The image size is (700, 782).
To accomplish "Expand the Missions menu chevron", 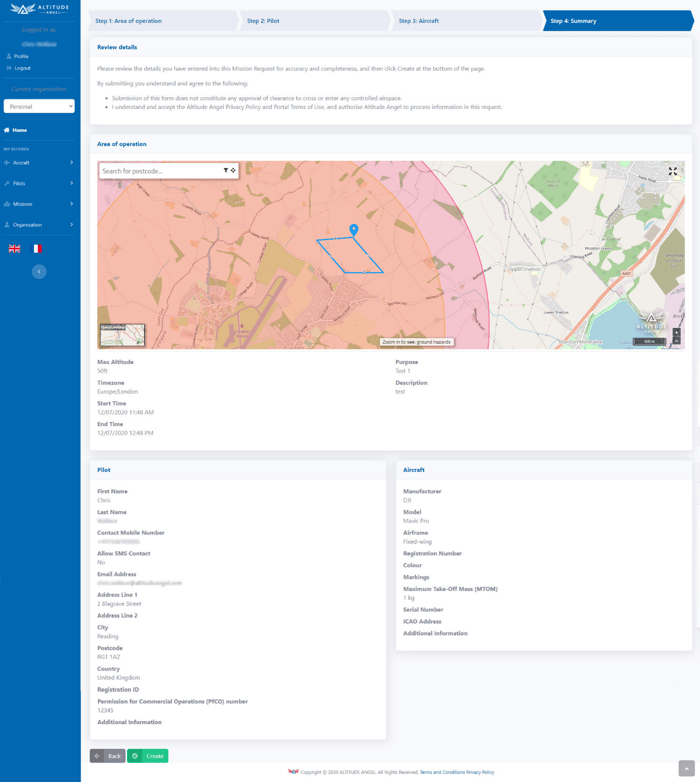I will [72, 204].
